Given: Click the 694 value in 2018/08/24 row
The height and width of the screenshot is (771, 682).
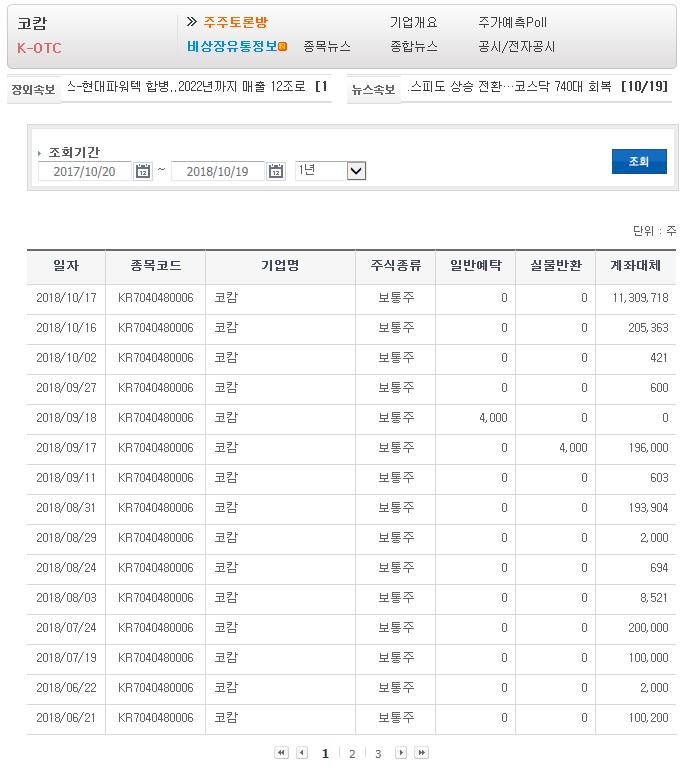Looking at the screenshot, I should click(x=659, y=567).
